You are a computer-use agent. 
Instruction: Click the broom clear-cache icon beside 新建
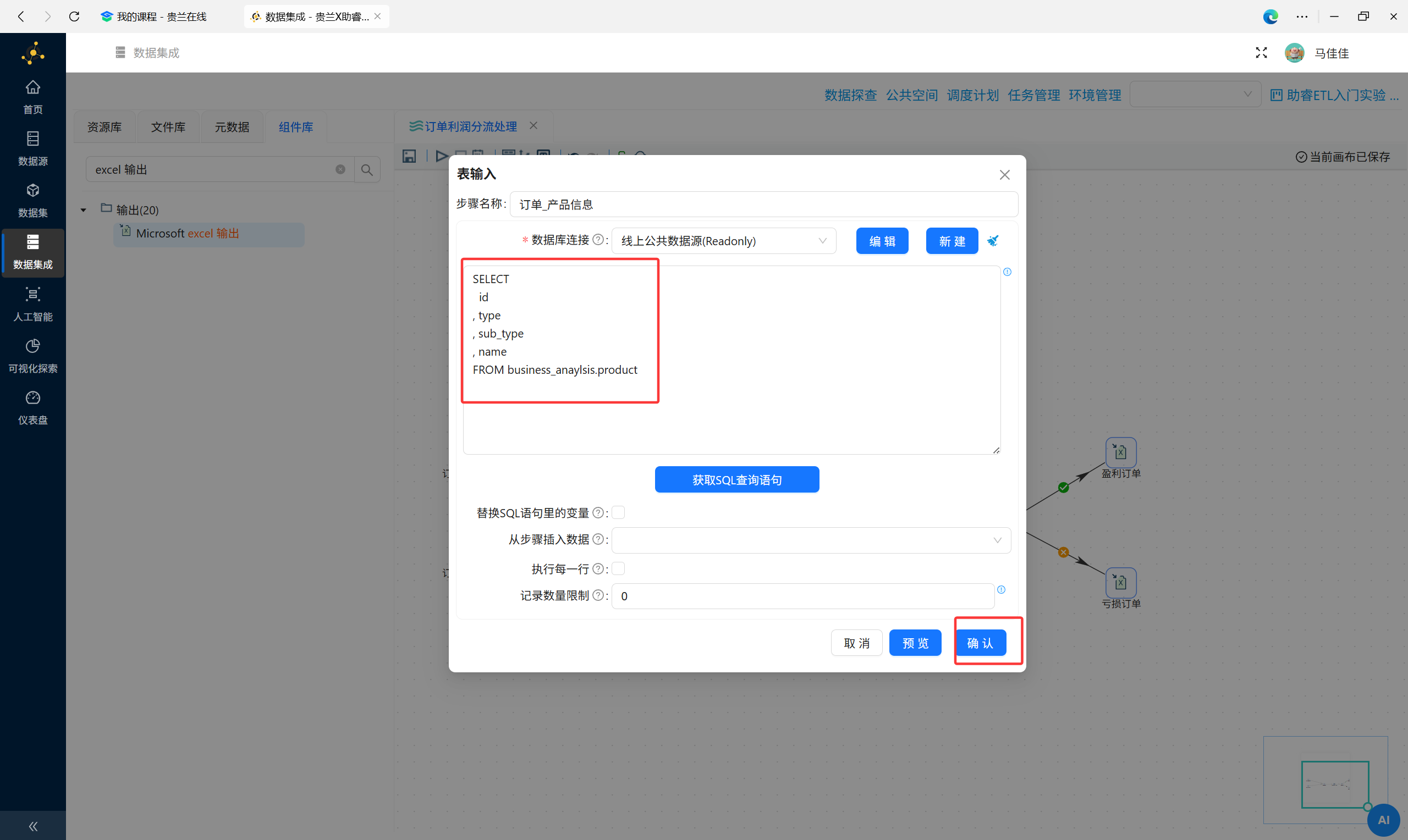tap(993, 241)
